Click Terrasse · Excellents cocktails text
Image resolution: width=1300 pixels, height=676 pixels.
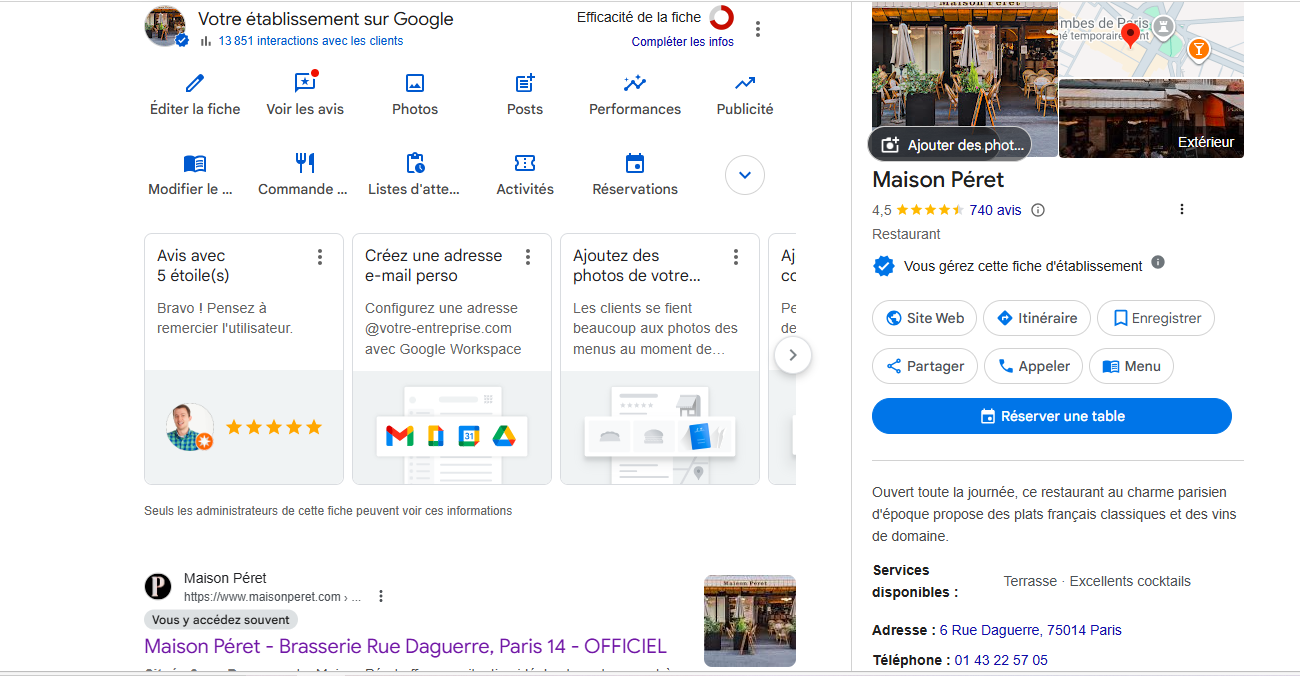(1097, 581)
